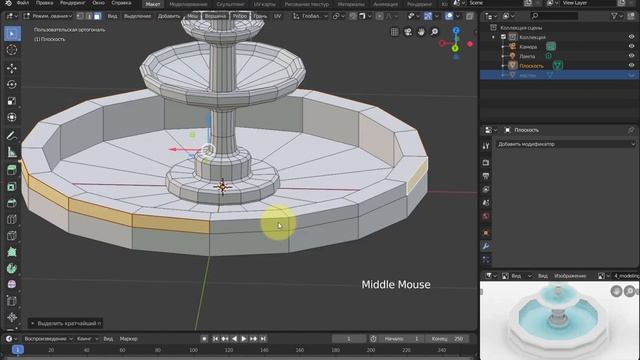Toggle the Коллекция checkbox in outliner
The image size is (640, 360).
(504, 37)
